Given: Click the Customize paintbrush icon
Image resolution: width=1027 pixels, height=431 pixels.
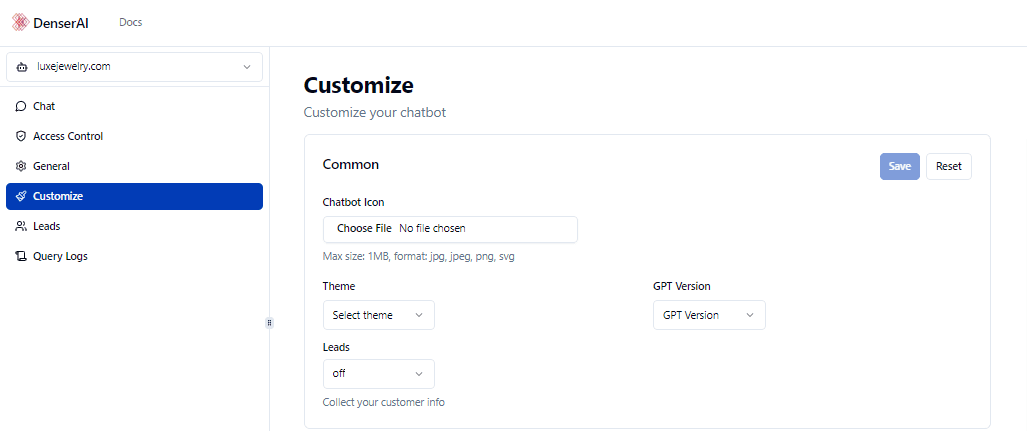Looking at the screenshot, I should coord(21,196).
